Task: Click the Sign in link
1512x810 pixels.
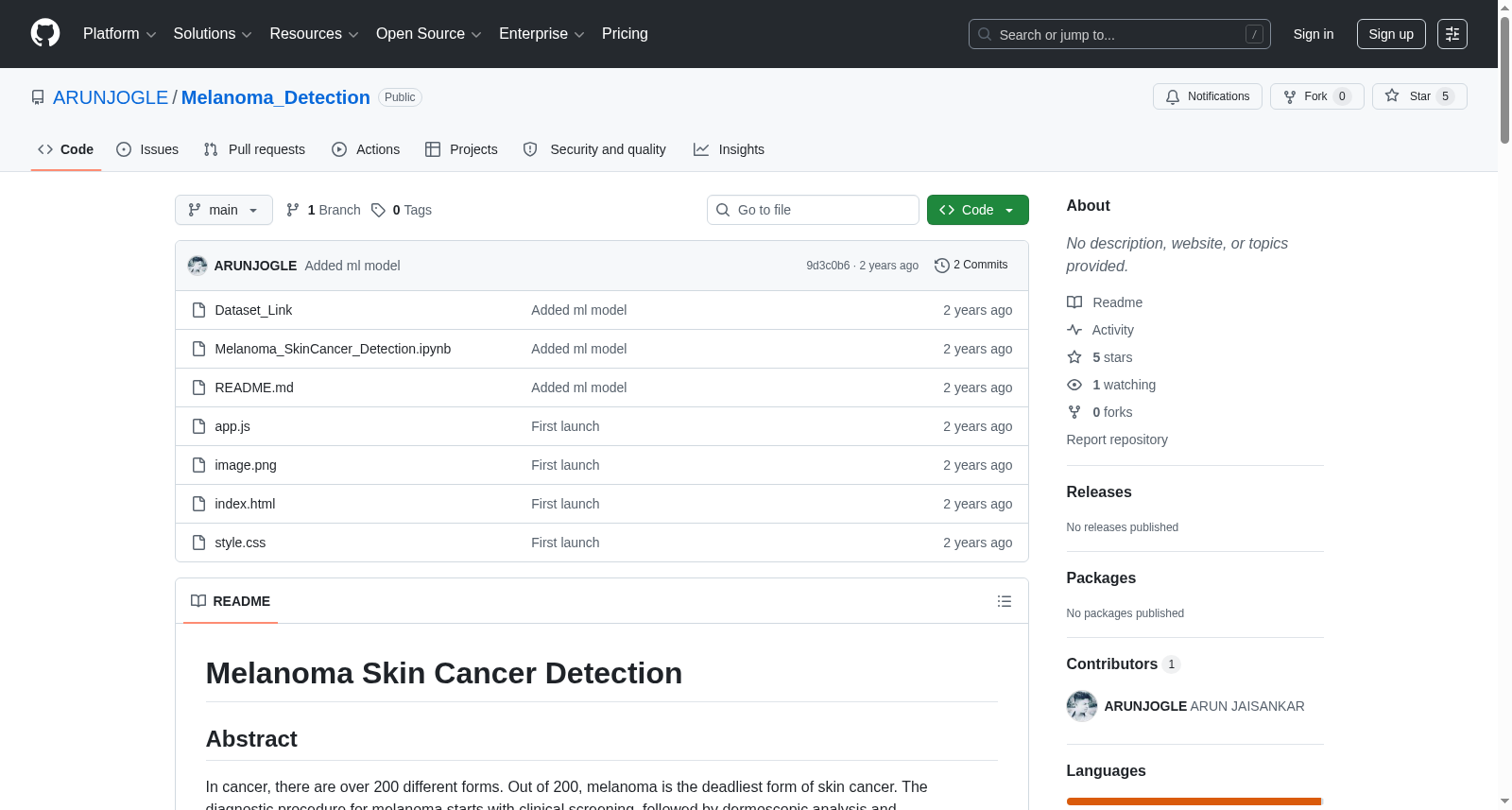Action: click(x=1314, y=34)
